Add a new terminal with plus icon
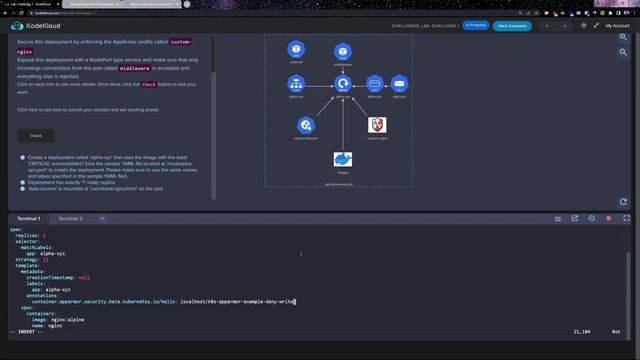The height and width of the screenshot is (360, 640). (102, 218)
